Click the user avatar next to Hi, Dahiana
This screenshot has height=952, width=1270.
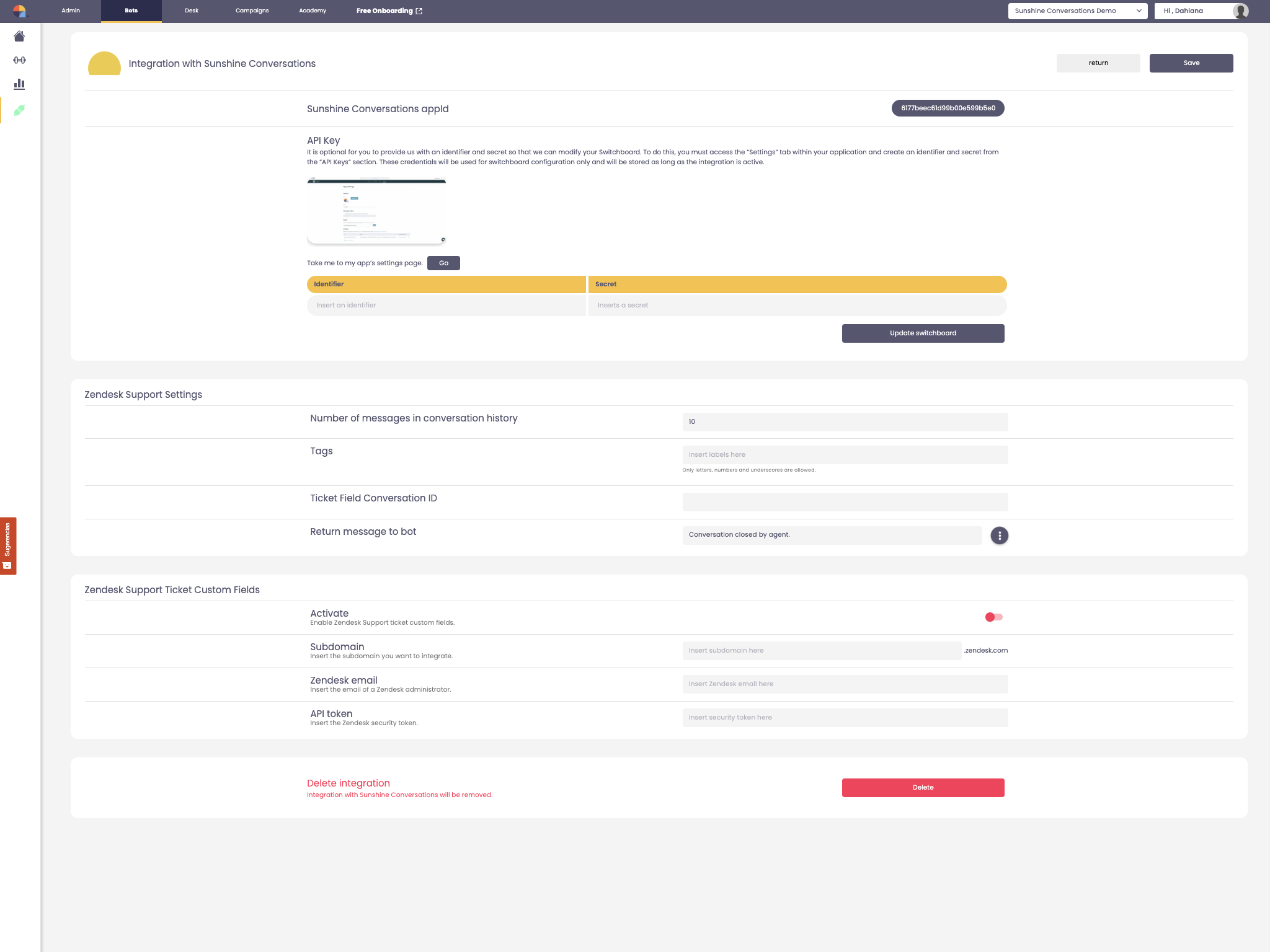point(1240,11)
